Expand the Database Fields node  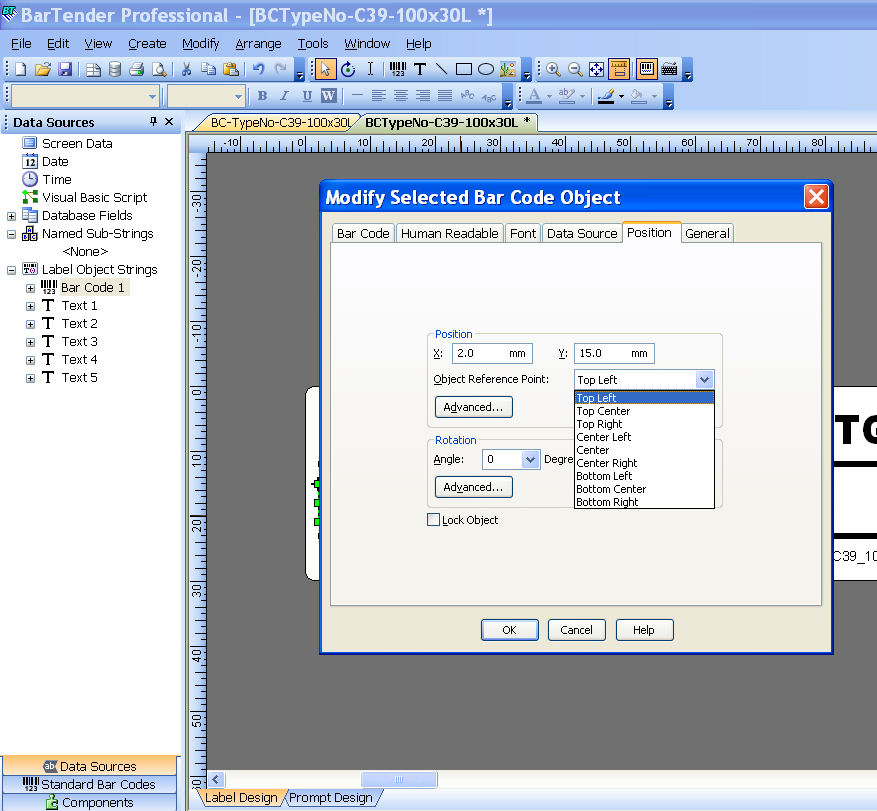pos(11,216)
